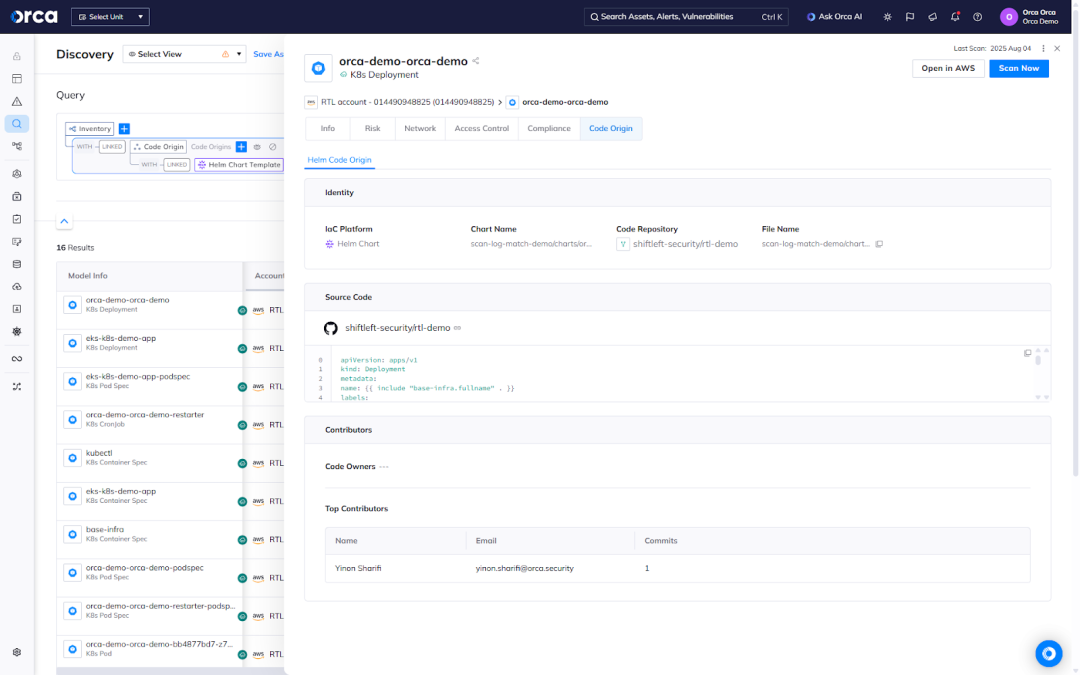Switch to the Network tab
The image size is (1080, 675).
(420, 129)
